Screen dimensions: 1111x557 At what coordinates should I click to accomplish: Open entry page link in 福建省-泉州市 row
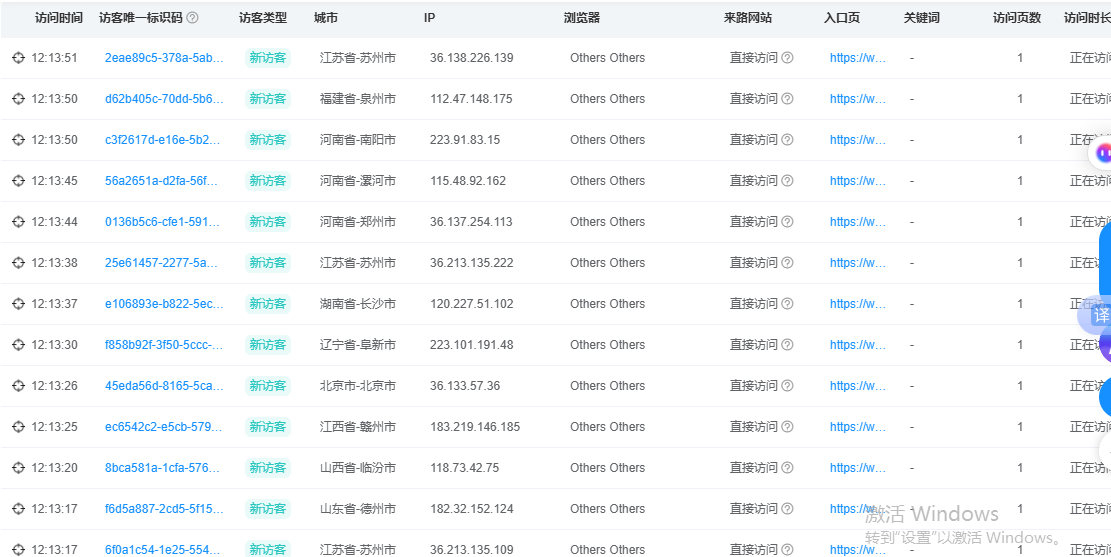tap(858, 99)
